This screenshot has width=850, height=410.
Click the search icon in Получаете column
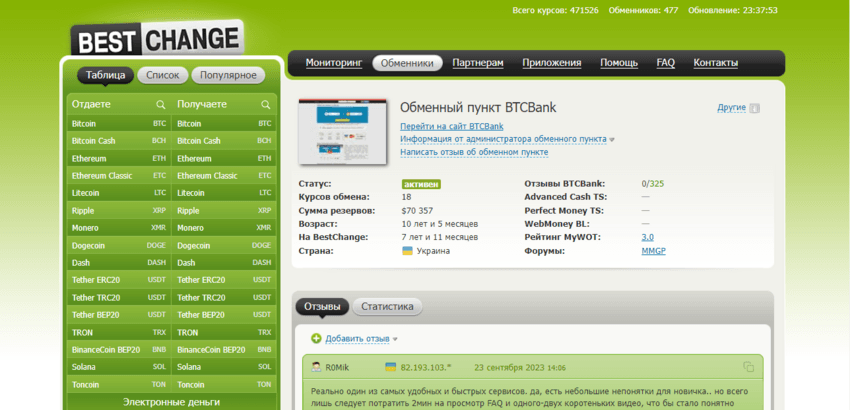[x=265, y=104]
